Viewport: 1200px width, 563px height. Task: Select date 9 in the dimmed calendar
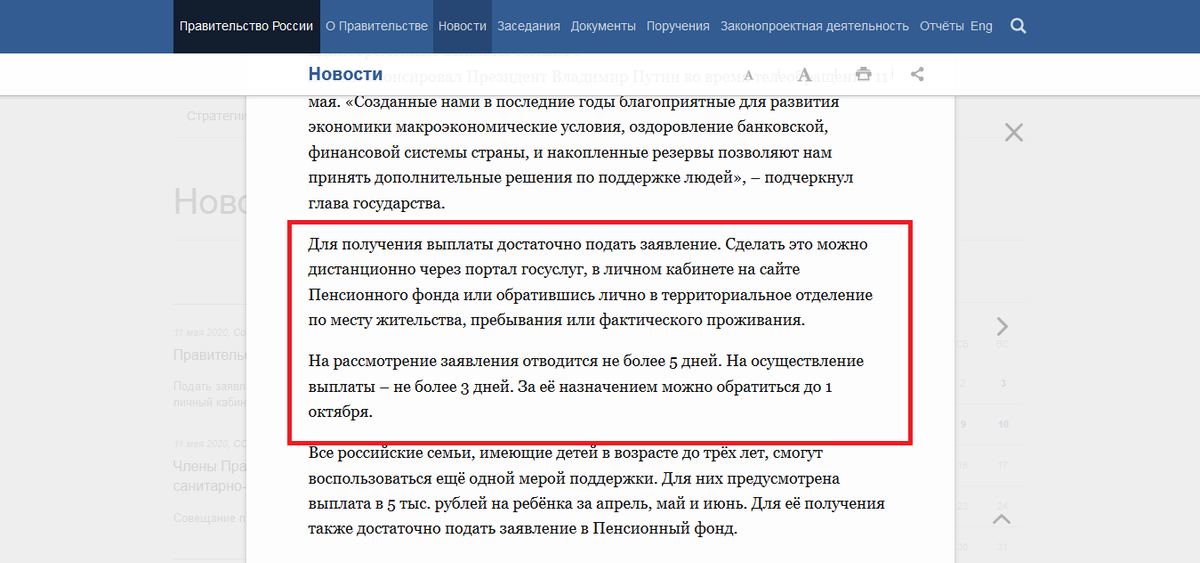963,424
